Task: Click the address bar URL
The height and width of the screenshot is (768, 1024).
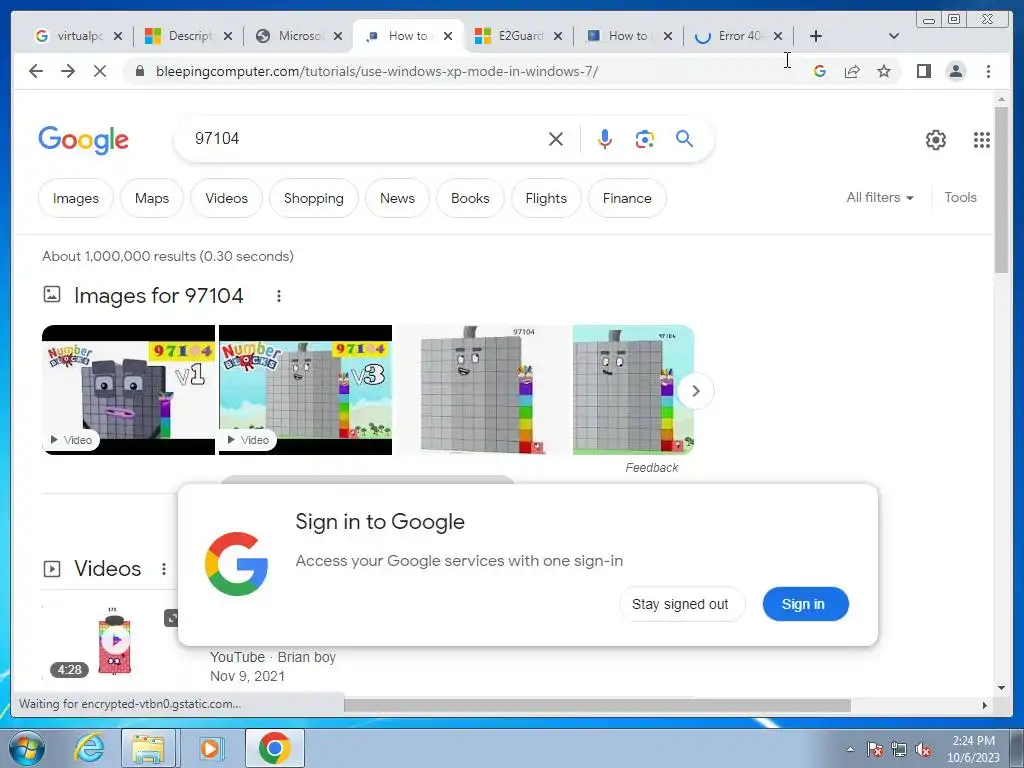Action: click(377, 71)
